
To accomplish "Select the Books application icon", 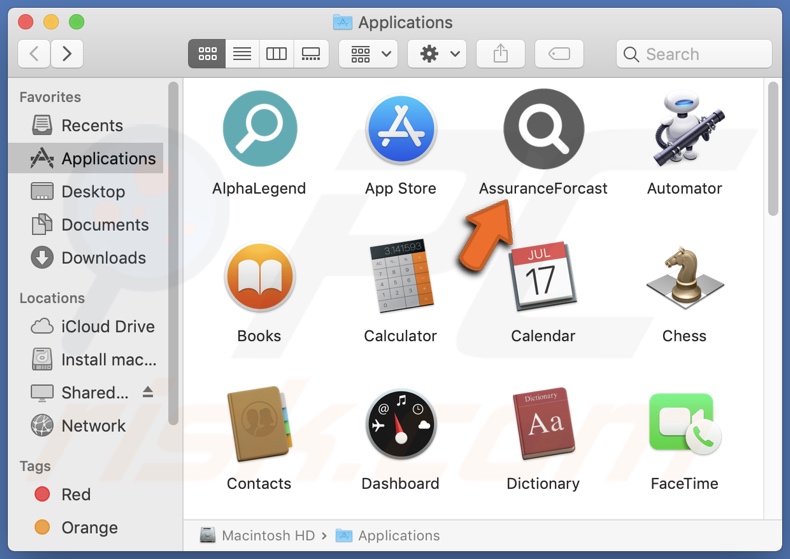I will tap(259, 277).
